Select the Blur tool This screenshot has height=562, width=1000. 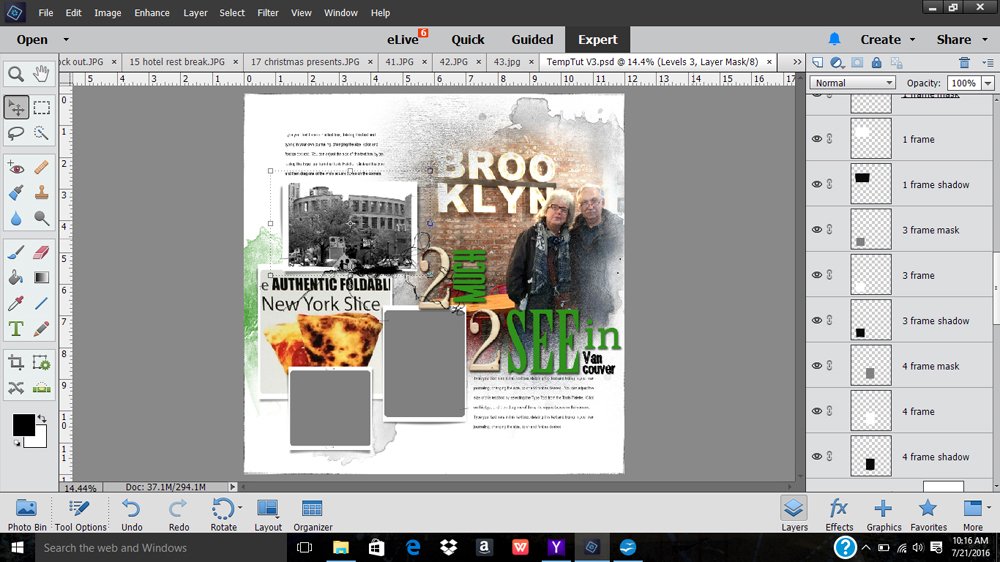[16, 218]
